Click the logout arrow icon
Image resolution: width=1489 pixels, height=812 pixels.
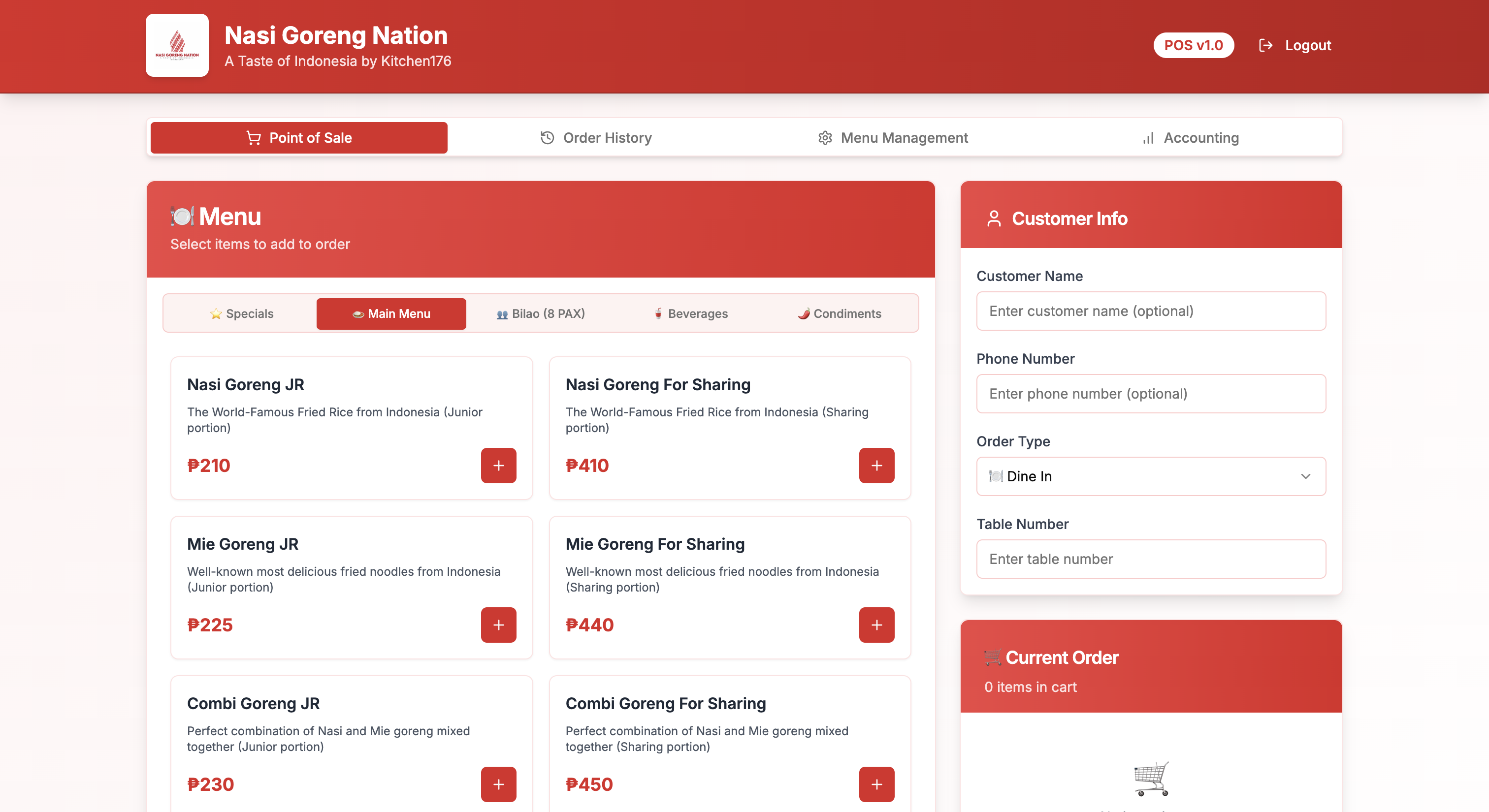click(x=1265, y=45)
